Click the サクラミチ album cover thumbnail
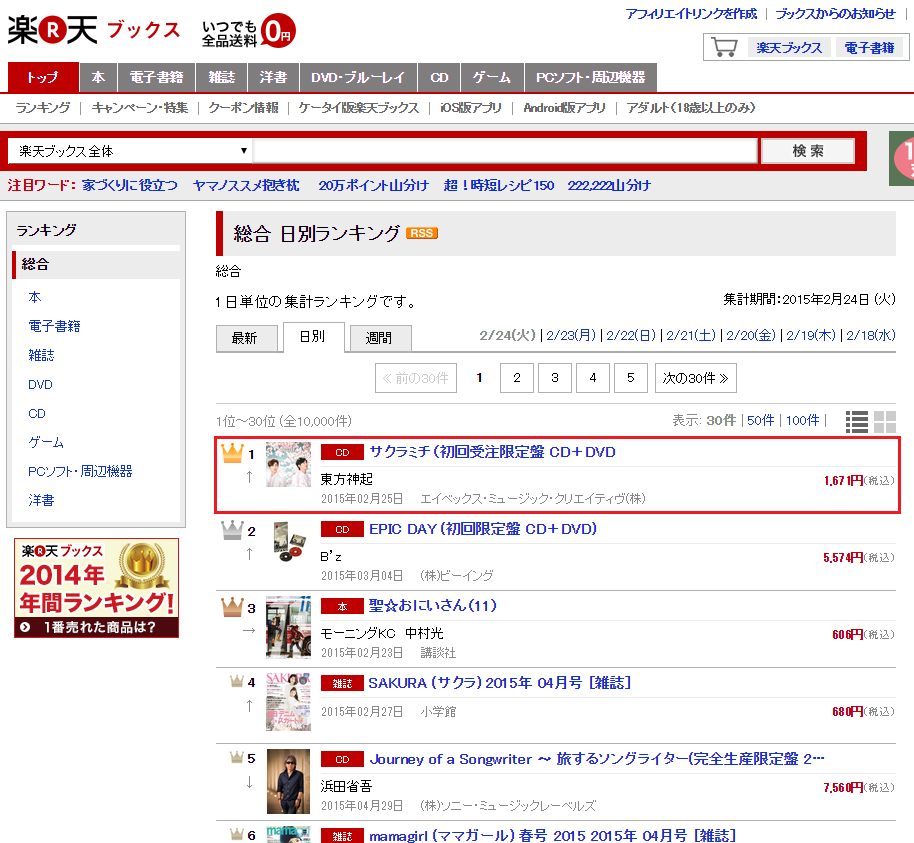The height and width of the screenshot is (843, 914). click(x=288, y=464)
